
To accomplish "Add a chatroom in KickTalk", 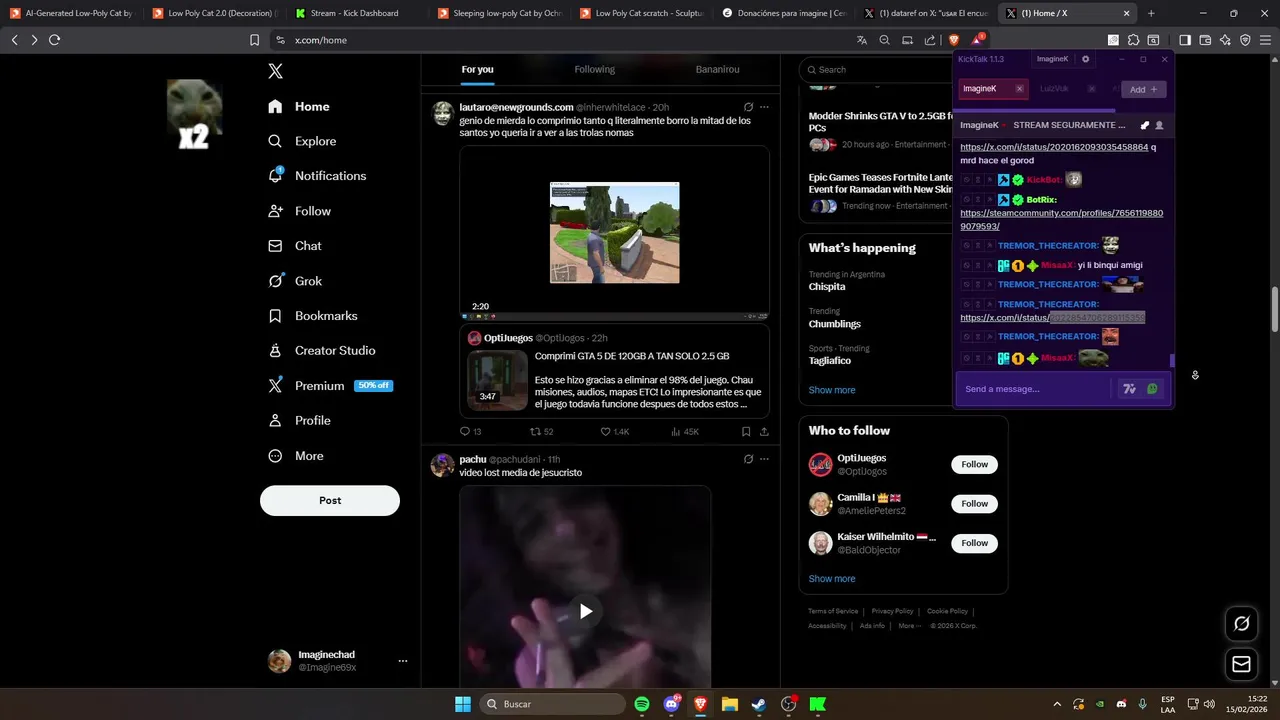I will [1142, 89].
